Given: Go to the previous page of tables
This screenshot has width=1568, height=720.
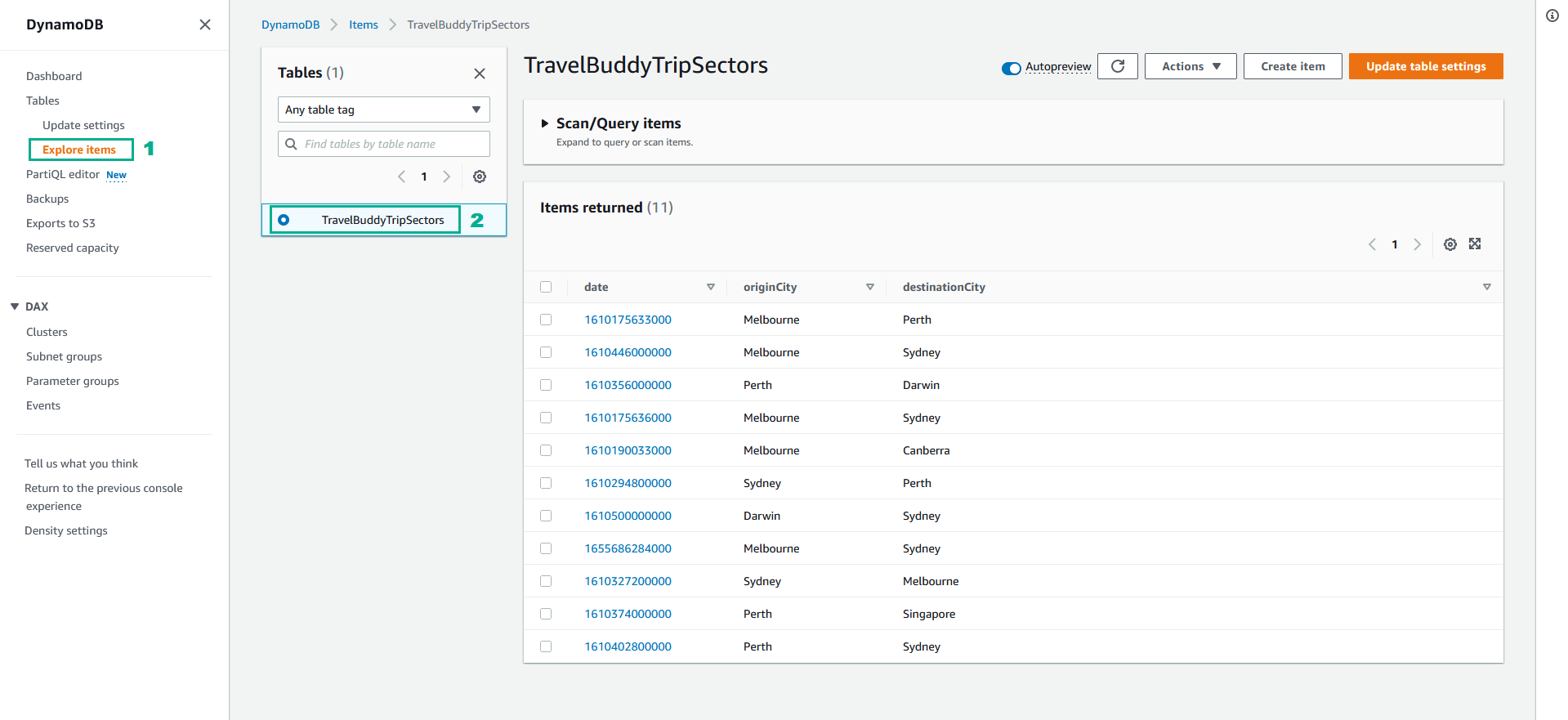Looking at the screenshot, I should [401, 177].
